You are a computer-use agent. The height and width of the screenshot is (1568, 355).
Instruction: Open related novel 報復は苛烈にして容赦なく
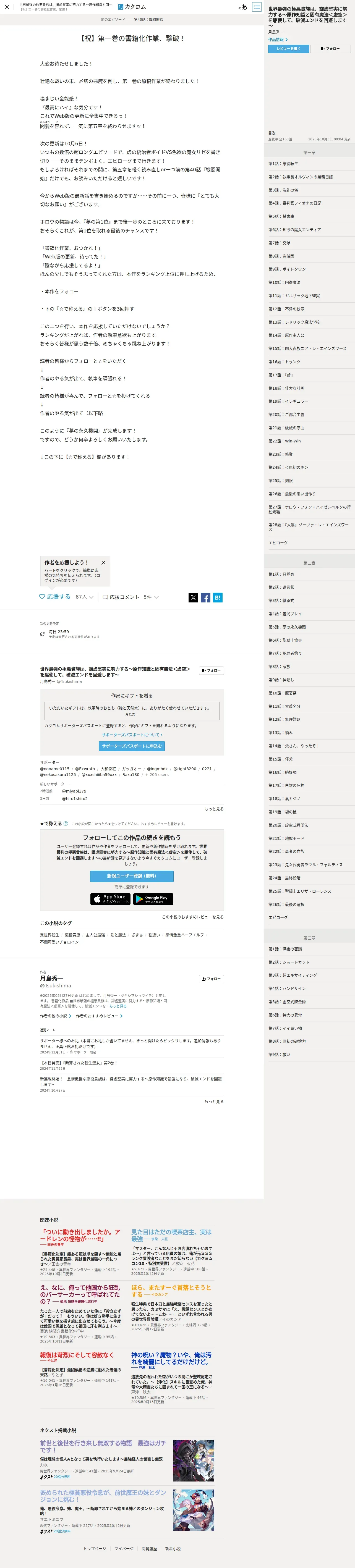point(77,1355)
